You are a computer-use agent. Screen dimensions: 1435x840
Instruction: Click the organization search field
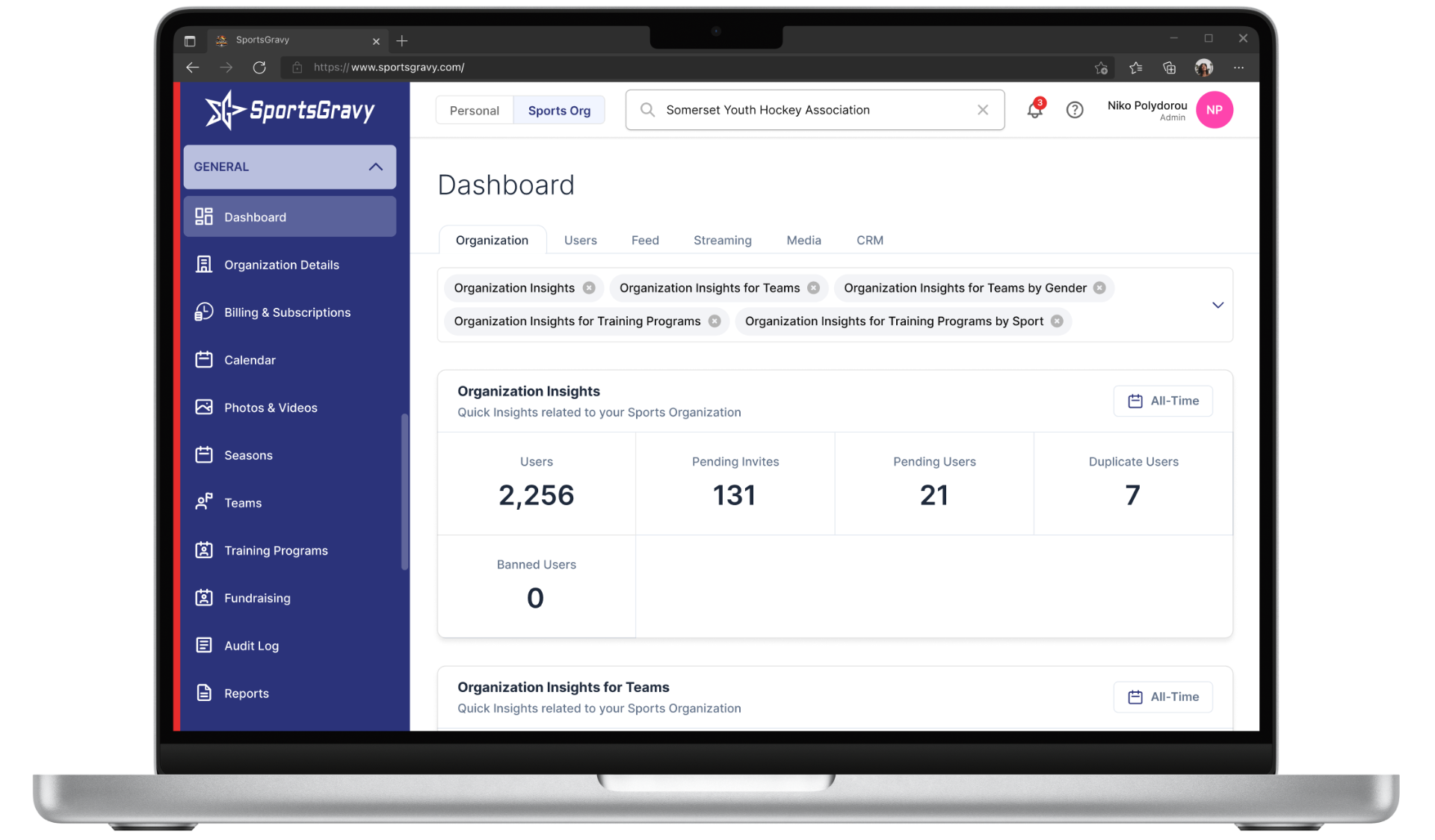pos(815,110)
